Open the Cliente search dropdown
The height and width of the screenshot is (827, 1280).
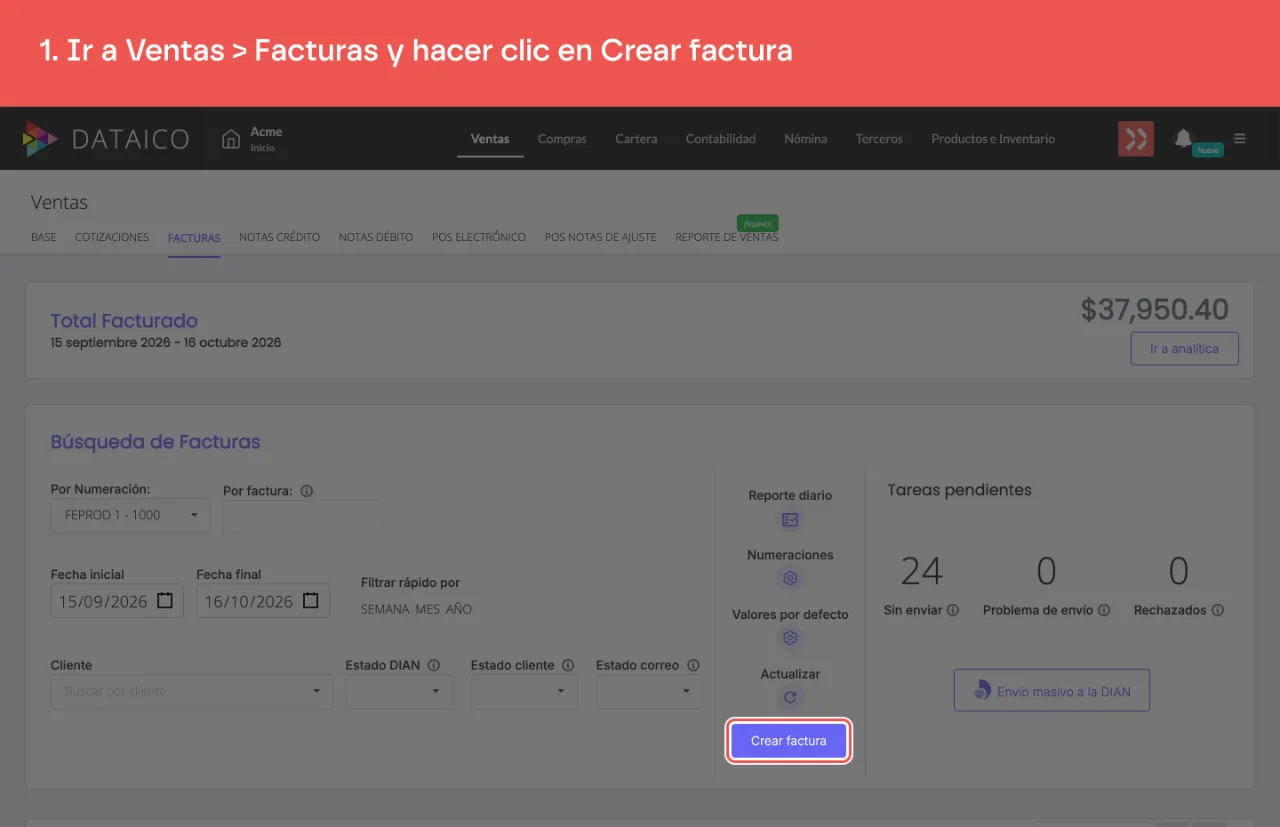[192, 691]
